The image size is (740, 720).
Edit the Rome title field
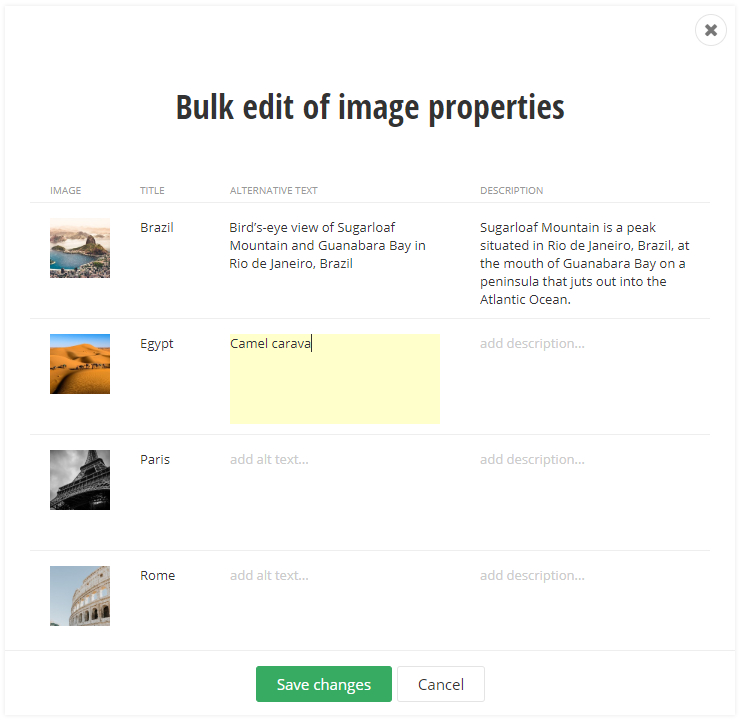tap(157, 576)
